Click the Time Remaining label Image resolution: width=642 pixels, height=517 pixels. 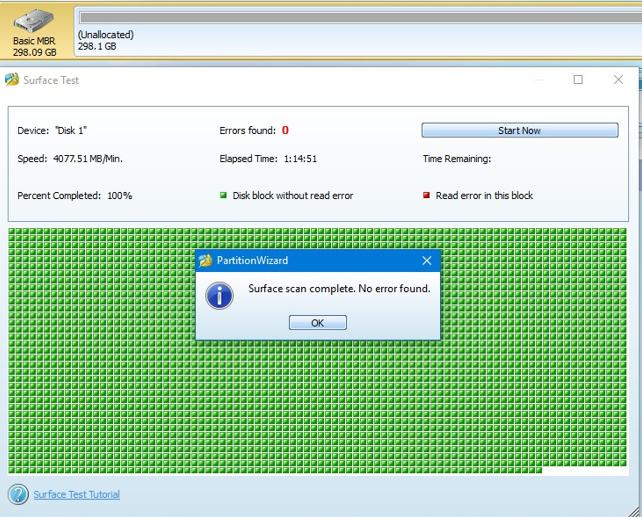(457, 159)
